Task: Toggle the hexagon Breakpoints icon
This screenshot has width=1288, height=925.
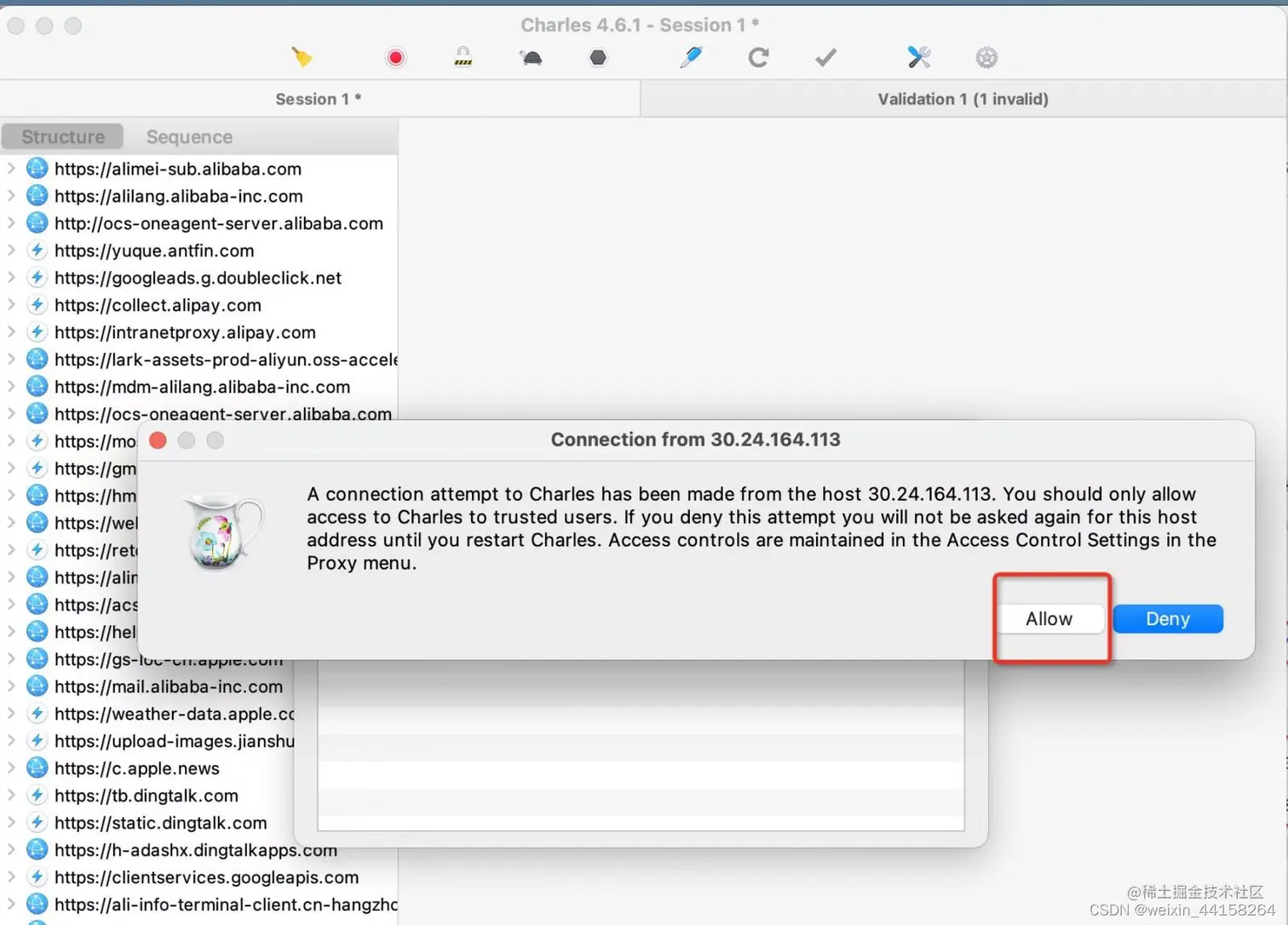Action: 598,57
